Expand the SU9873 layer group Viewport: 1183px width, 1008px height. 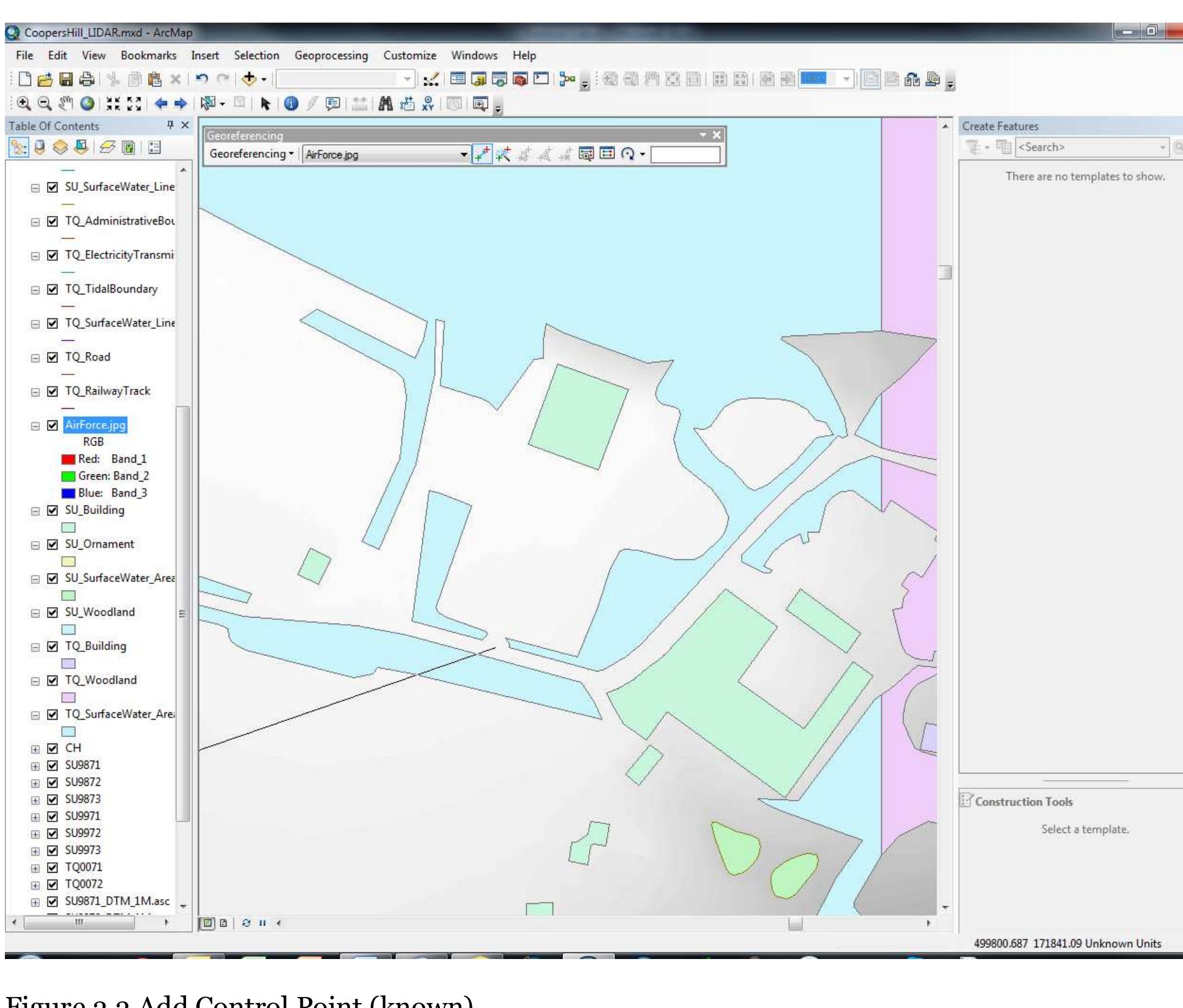click(x=35, y=800)
